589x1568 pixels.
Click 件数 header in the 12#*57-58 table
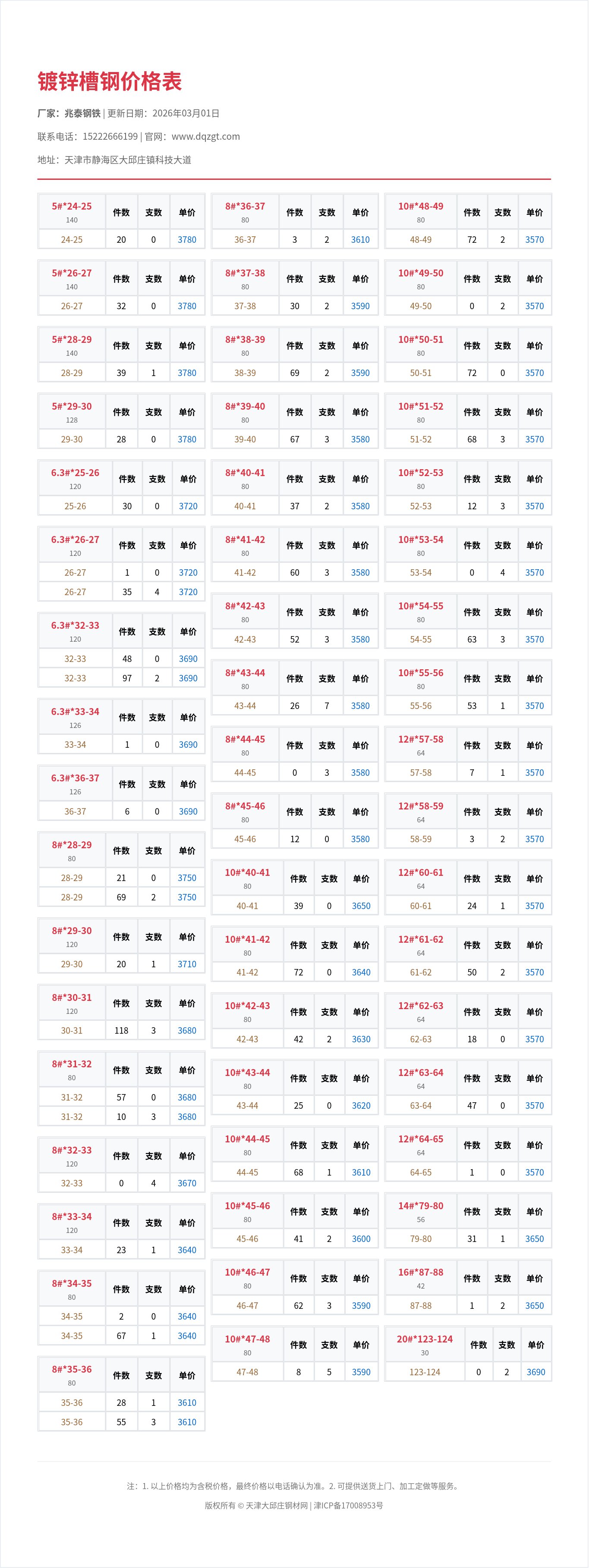coord(472,746)
